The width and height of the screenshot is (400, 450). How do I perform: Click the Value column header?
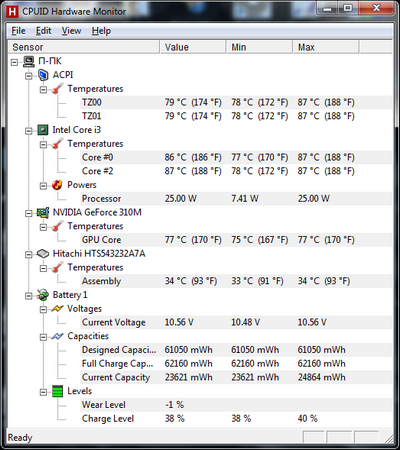(193, 47)
